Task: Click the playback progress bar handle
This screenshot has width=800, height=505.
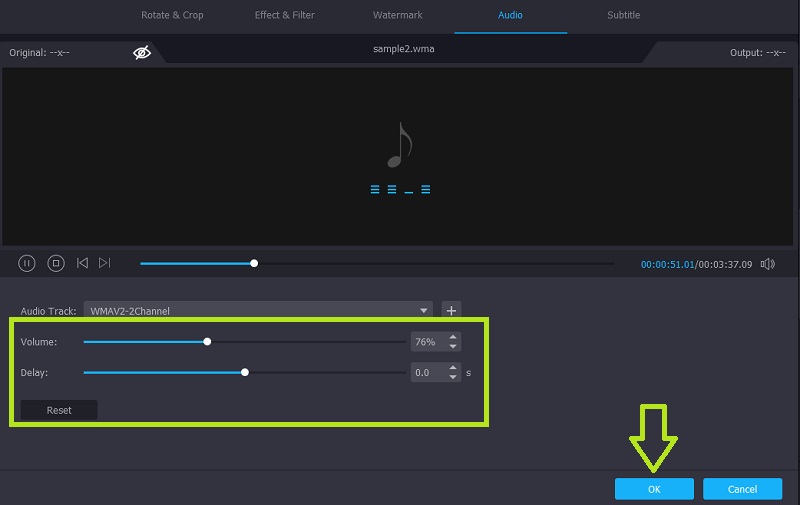Action: click(x=254, y=263)
